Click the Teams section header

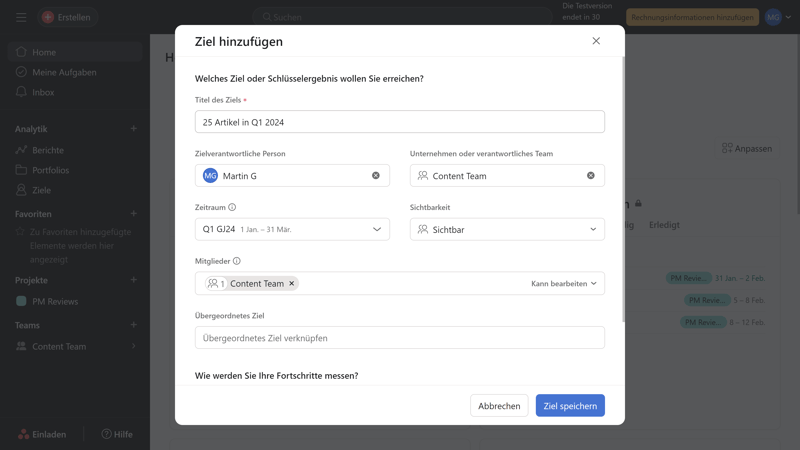pos(27,325)
